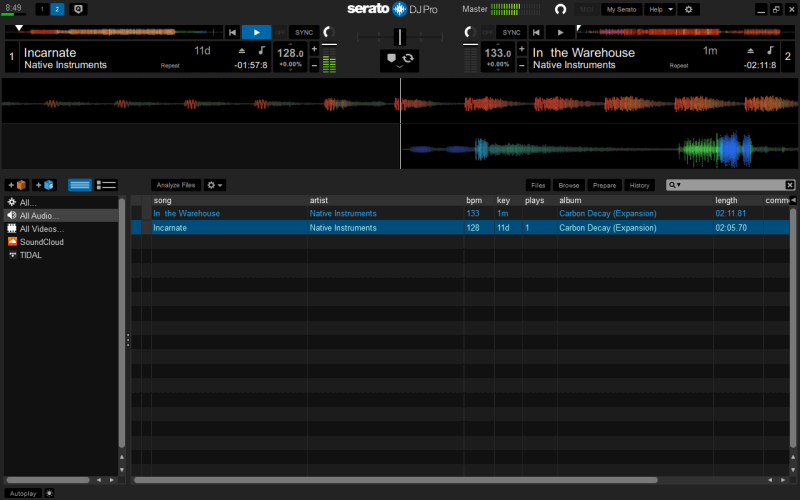The width and height of the screenshot is (800, 500).
Task: Click the deck 1 track overview waveform
Action: click(114, 32)
